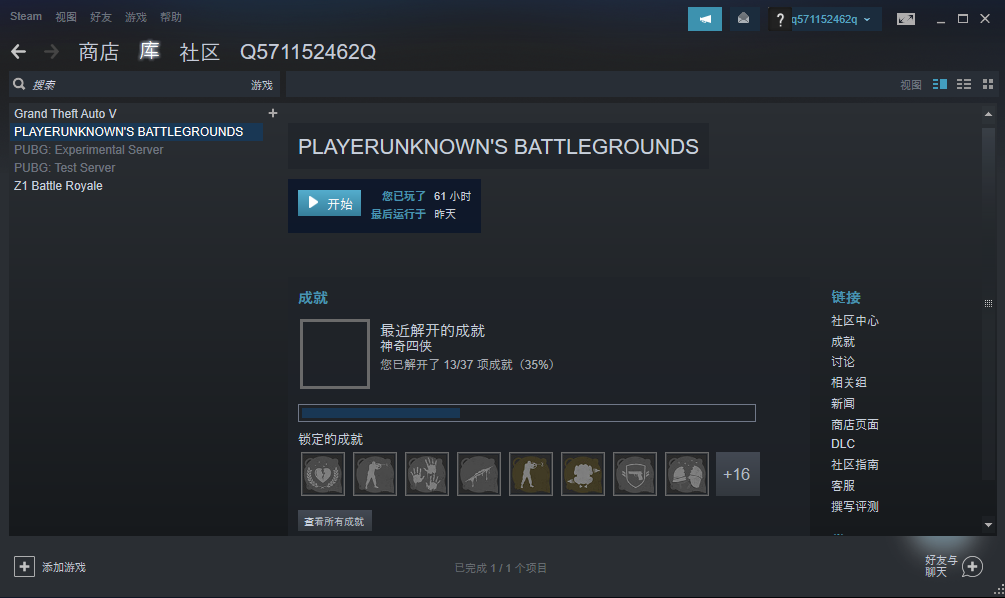This screenshot has width=1005, height=598.
Task: Go to the 商店 tab
Action: [x=99, y=52]
